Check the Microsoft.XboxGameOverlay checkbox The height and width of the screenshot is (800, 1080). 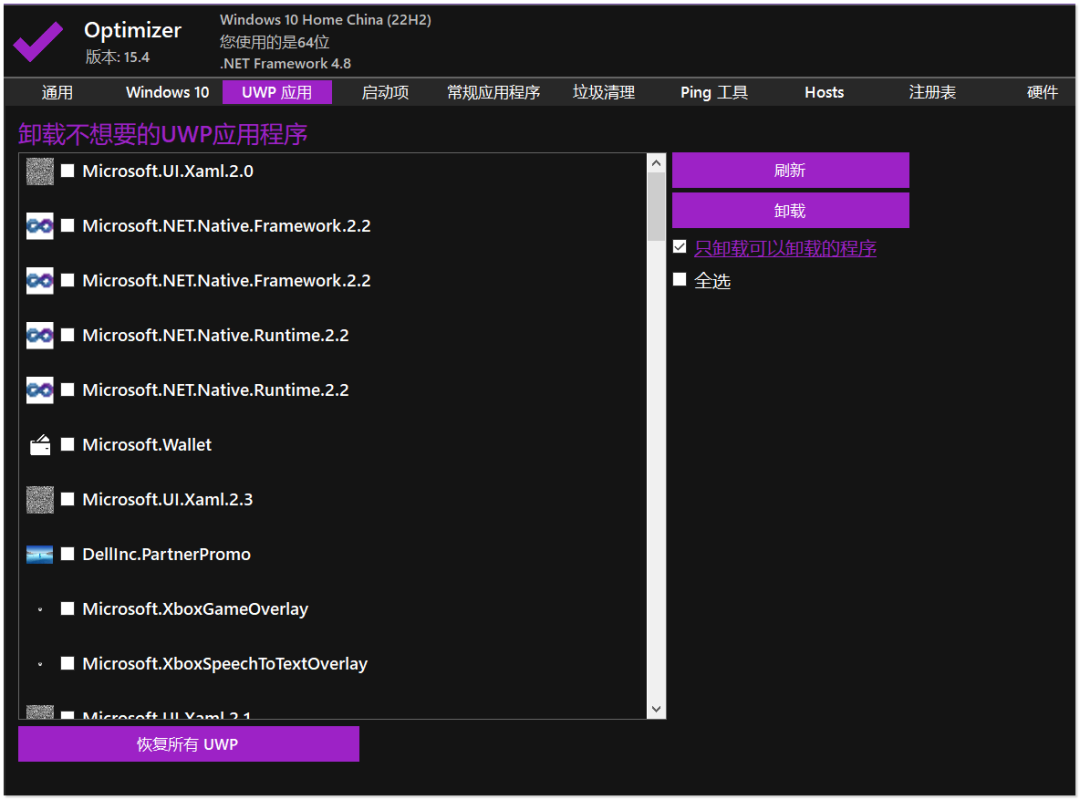pyautogui.click(x=68, y=608)
